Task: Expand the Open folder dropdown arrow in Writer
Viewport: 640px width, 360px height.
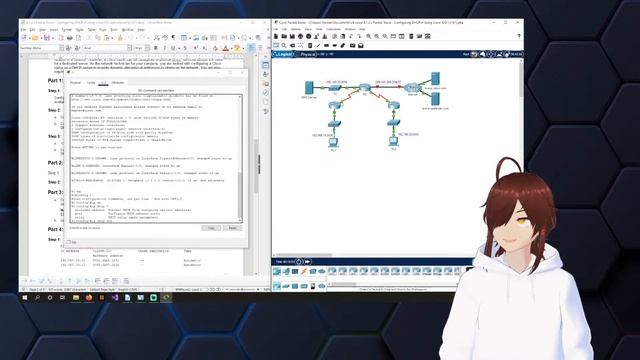Action: point(41,38)
